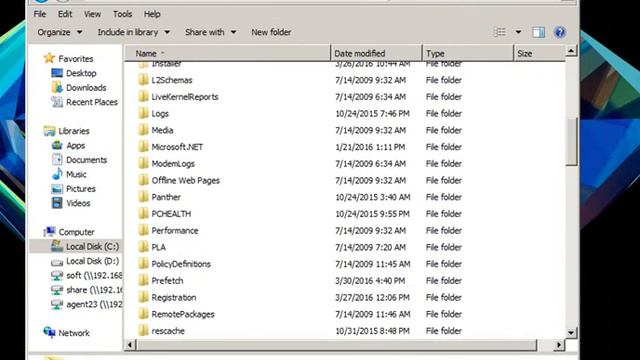Click the share network drive icon
This screenshot has width=640, height=360.
57,290
